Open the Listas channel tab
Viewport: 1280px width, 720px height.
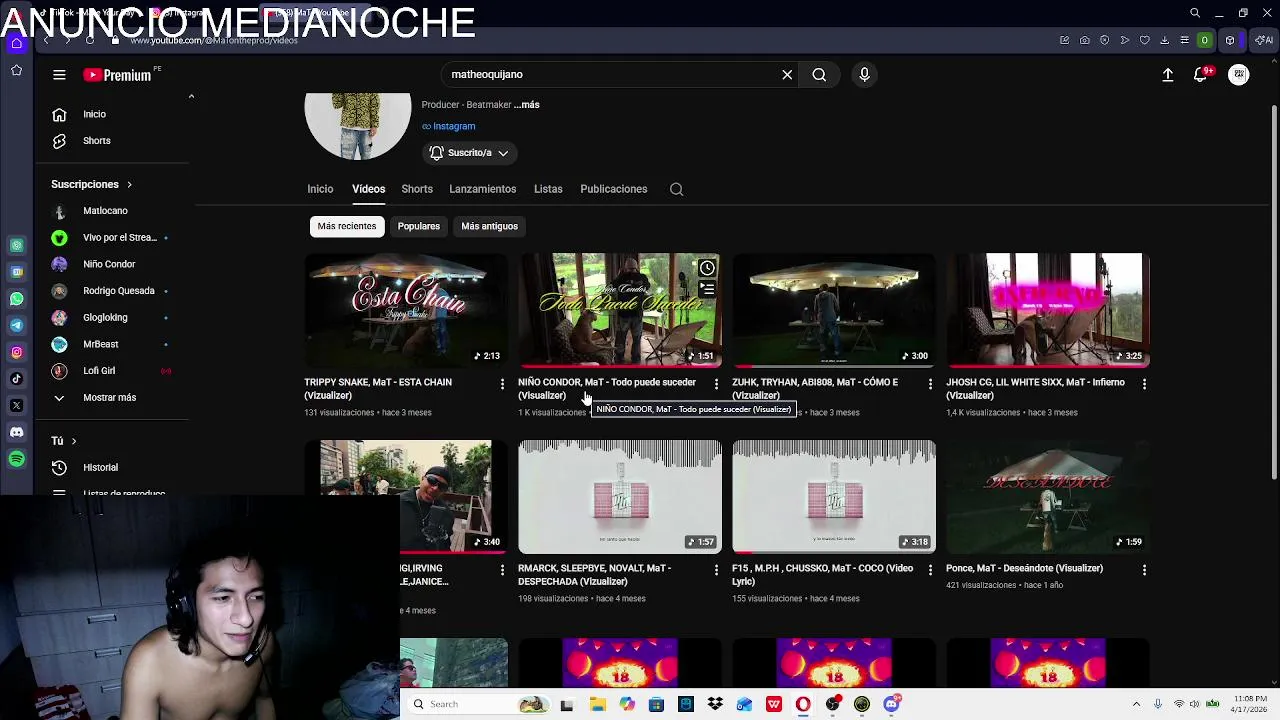tap(548, 189)
